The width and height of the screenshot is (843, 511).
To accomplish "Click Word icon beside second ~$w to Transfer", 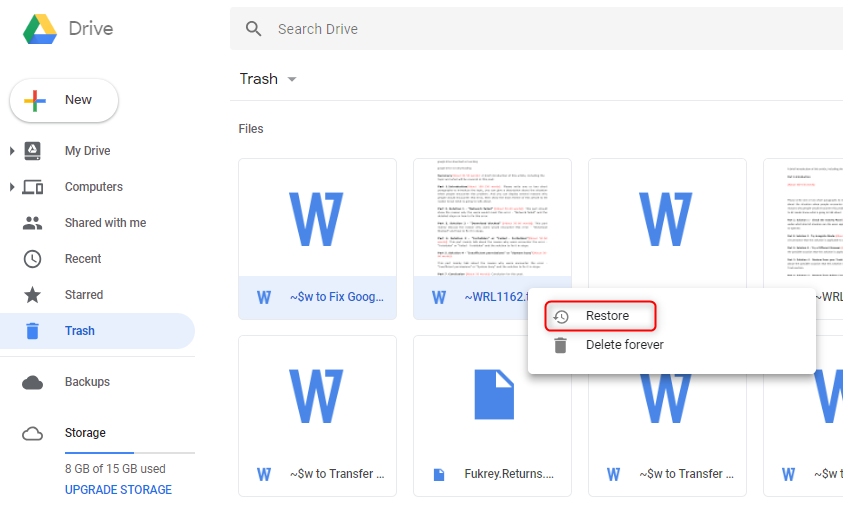I will (613, 474).
